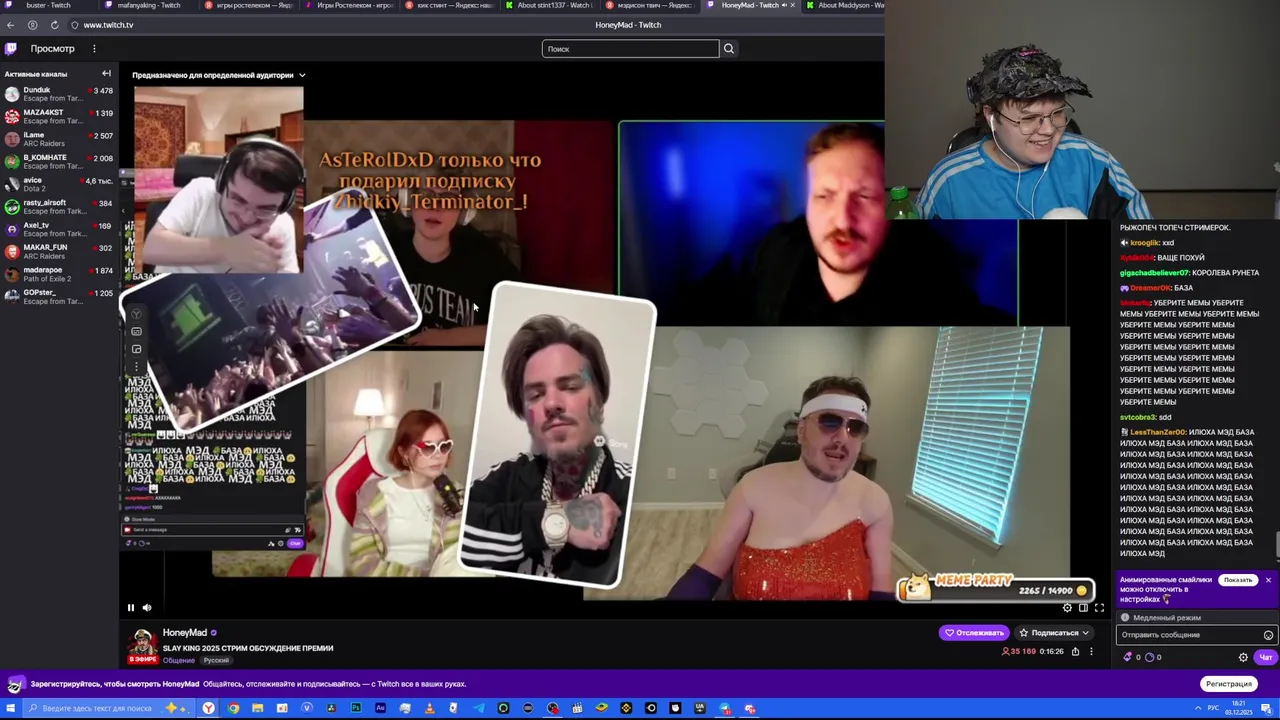Viewport: 1280px width, 720px height.
Task: Open avice Dota 2 channel
Action: pos(59,184)
